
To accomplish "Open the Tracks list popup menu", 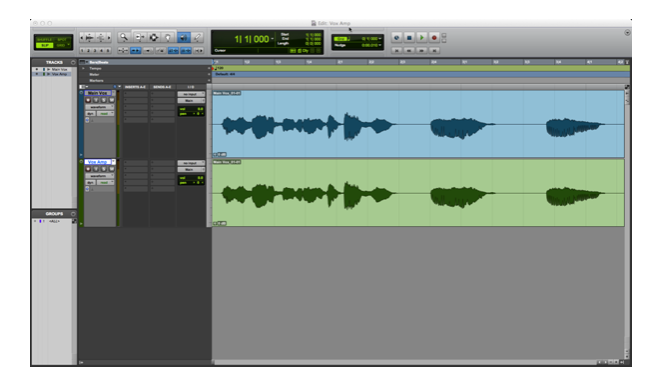I will click(x=73, y=62).
